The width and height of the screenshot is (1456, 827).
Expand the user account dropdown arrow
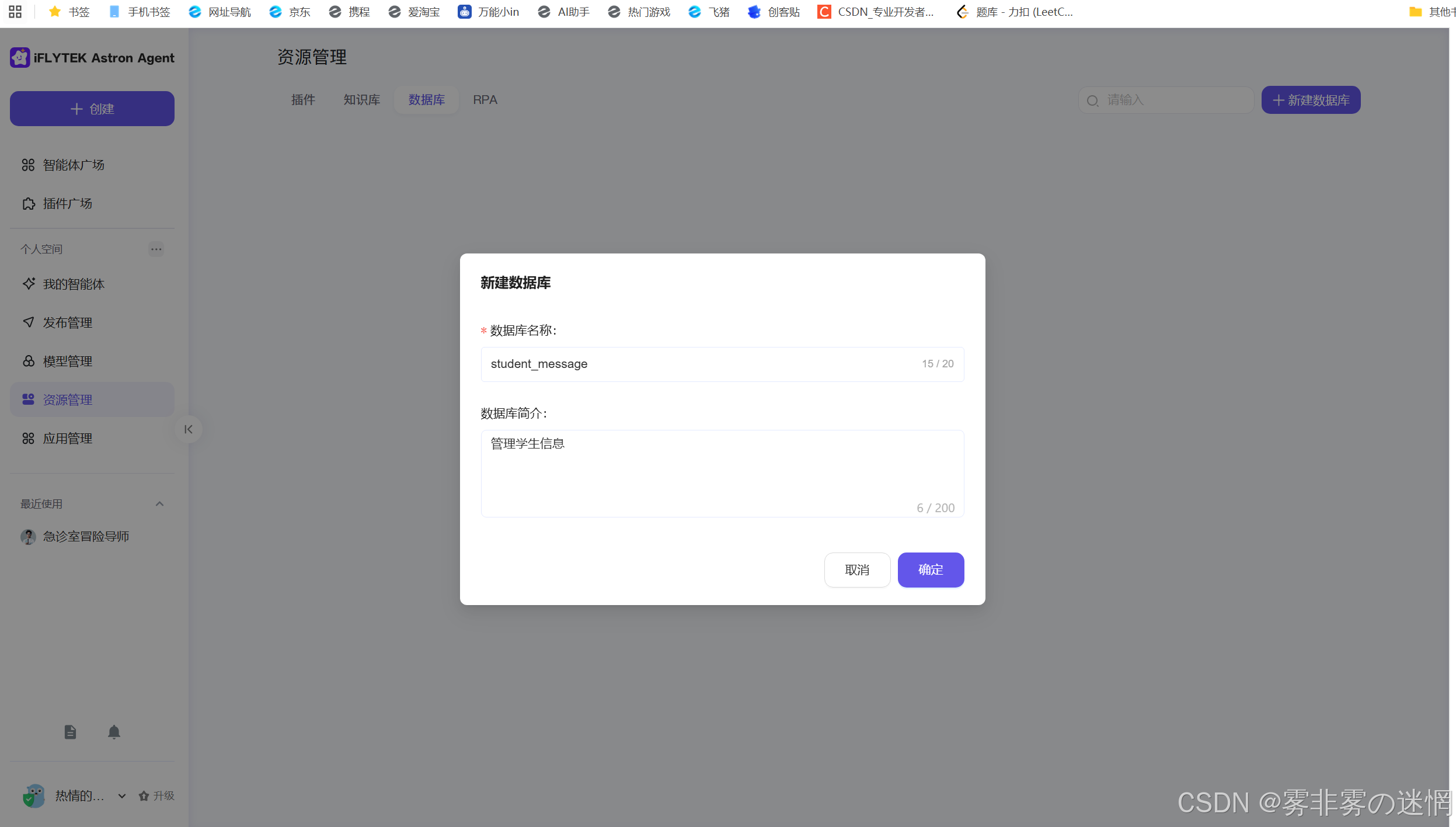pyautogui.click(x=121, y=795)
